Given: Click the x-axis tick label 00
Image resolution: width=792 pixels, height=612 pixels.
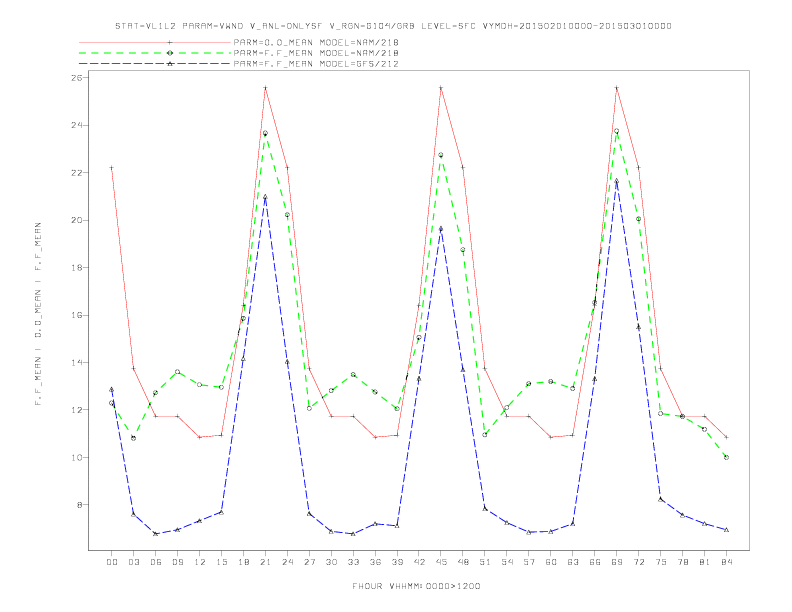Looking at the screenshot, I should click(x=112, y=562).
